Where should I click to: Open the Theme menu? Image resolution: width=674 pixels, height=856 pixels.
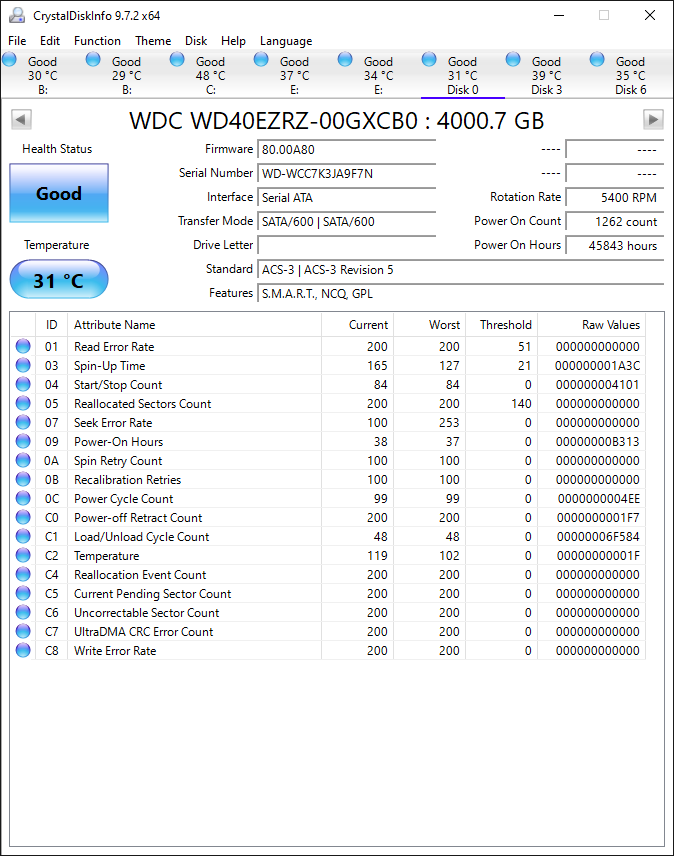(153, 41)
